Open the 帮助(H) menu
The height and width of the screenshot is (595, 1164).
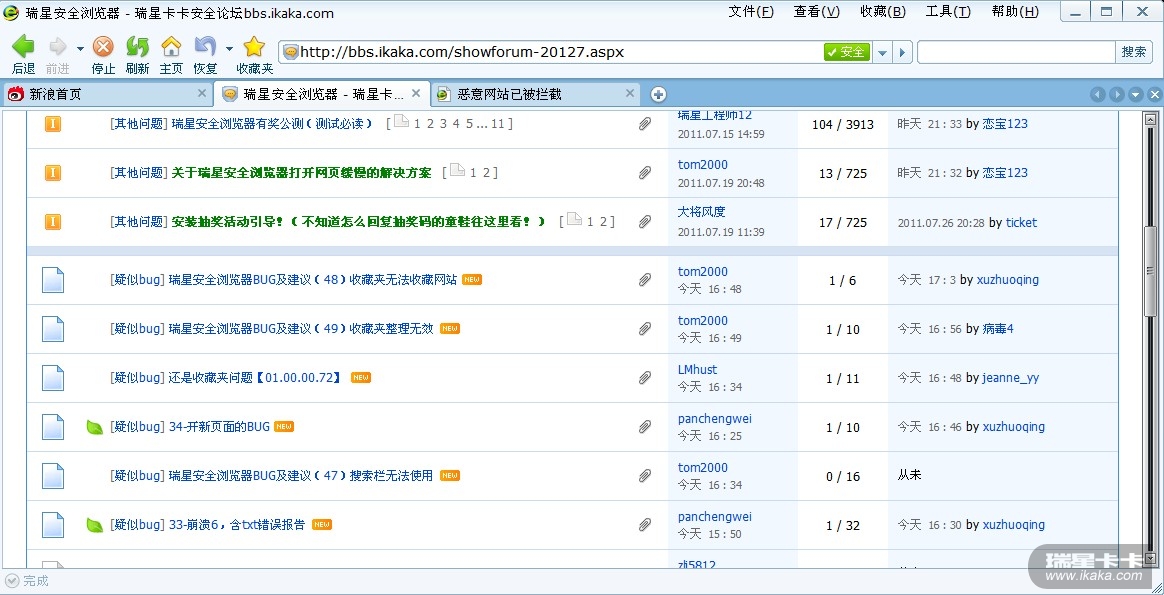point(1015,11)
